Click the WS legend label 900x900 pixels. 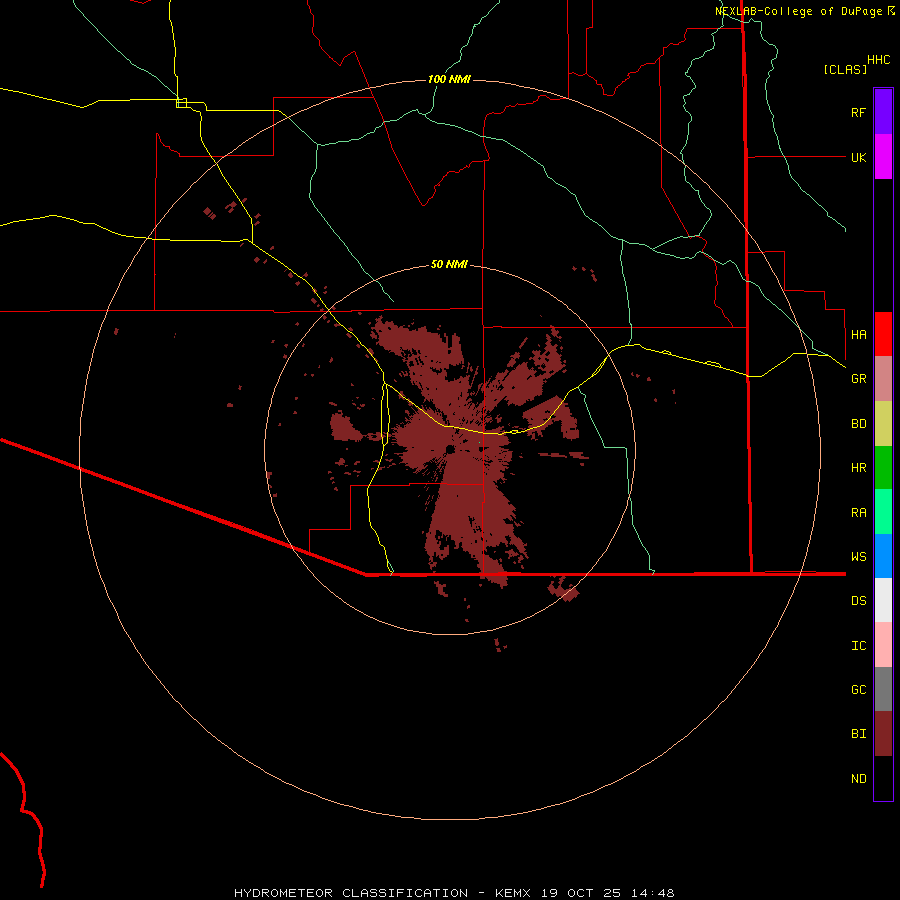(x=858, y=556)
